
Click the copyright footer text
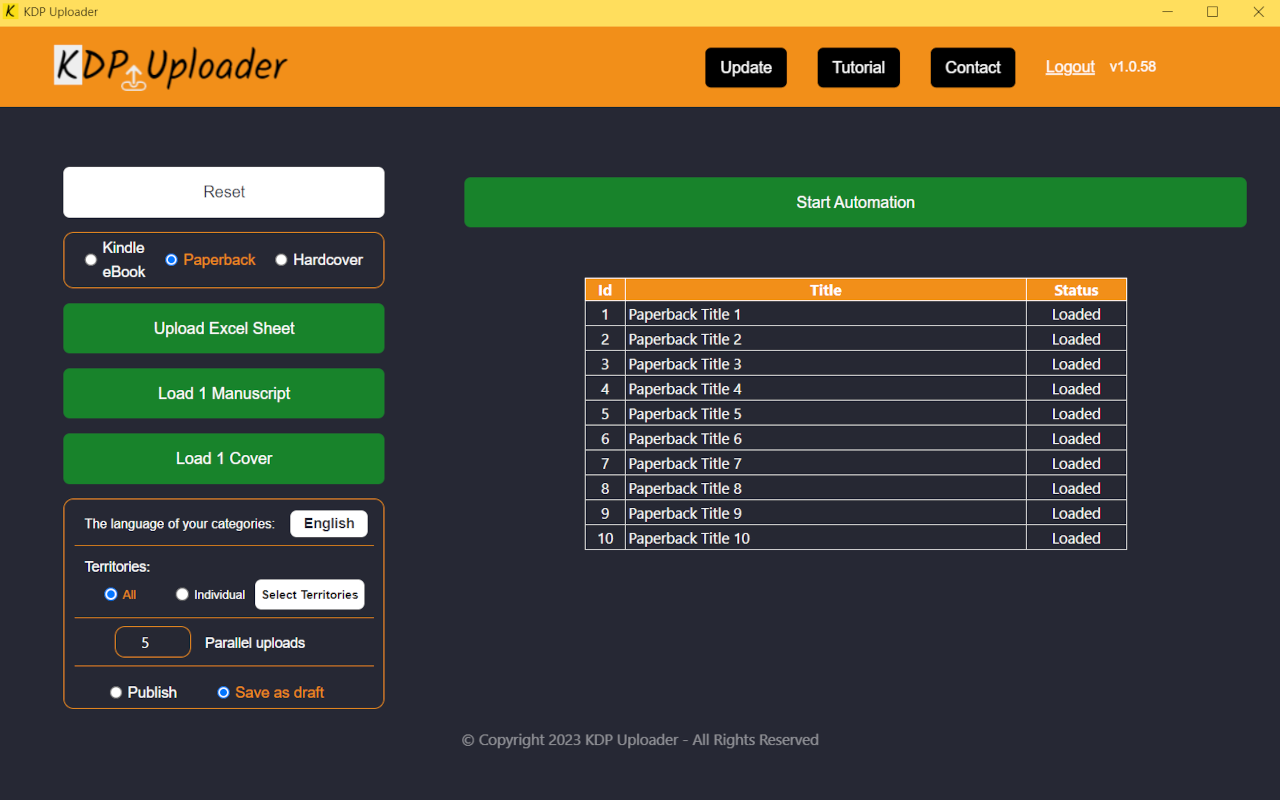[640, 740]
